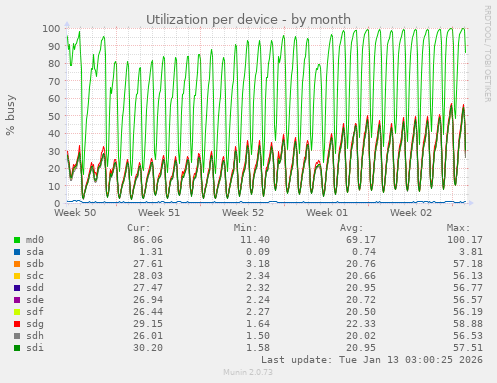Click the sdi legend label

point(35,348)
